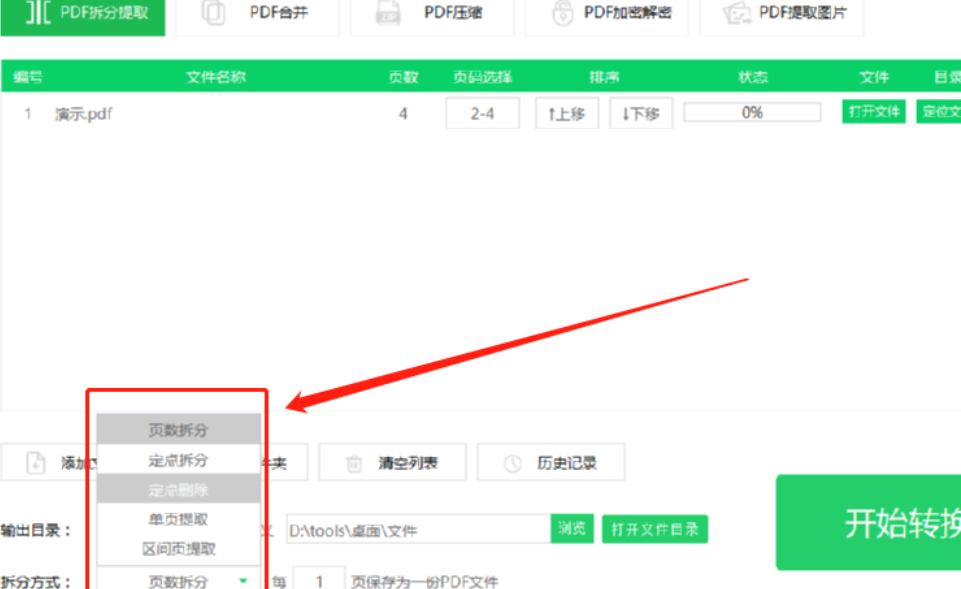Click the extract images icon
The width and height of the screenshot is (961, 589).
pyautogui.click(x=737, y=13)
